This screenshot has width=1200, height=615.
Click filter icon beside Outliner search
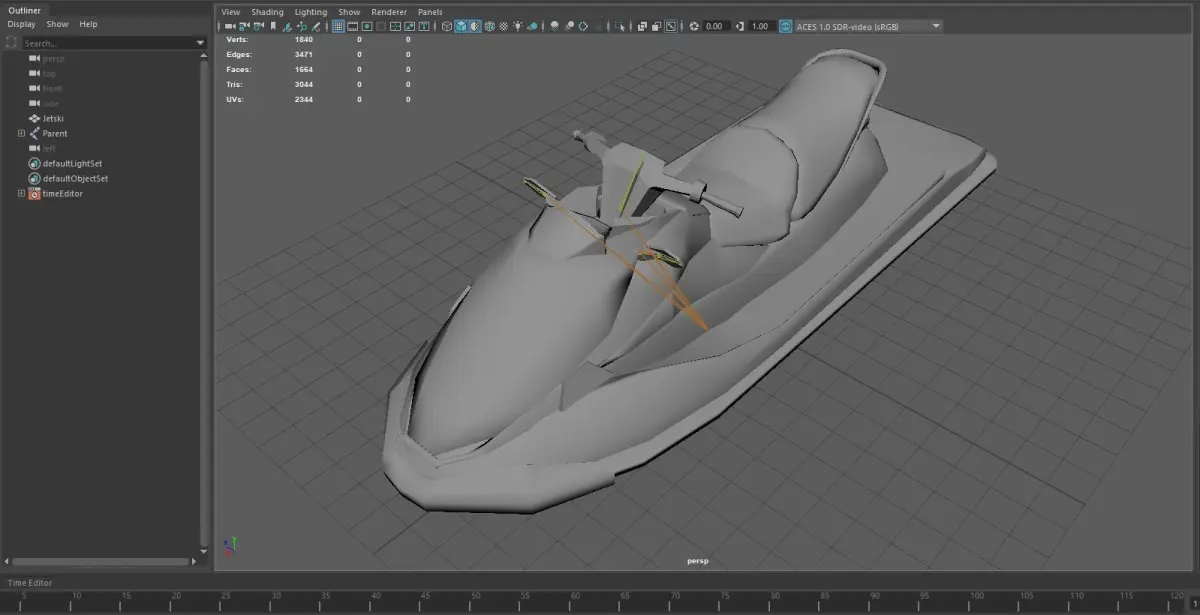[x=12, y=43]
